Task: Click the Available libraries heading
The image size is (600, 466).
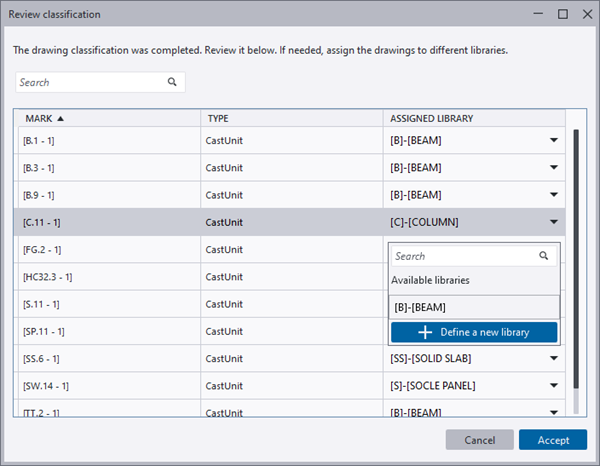Action: pos(430,280)
